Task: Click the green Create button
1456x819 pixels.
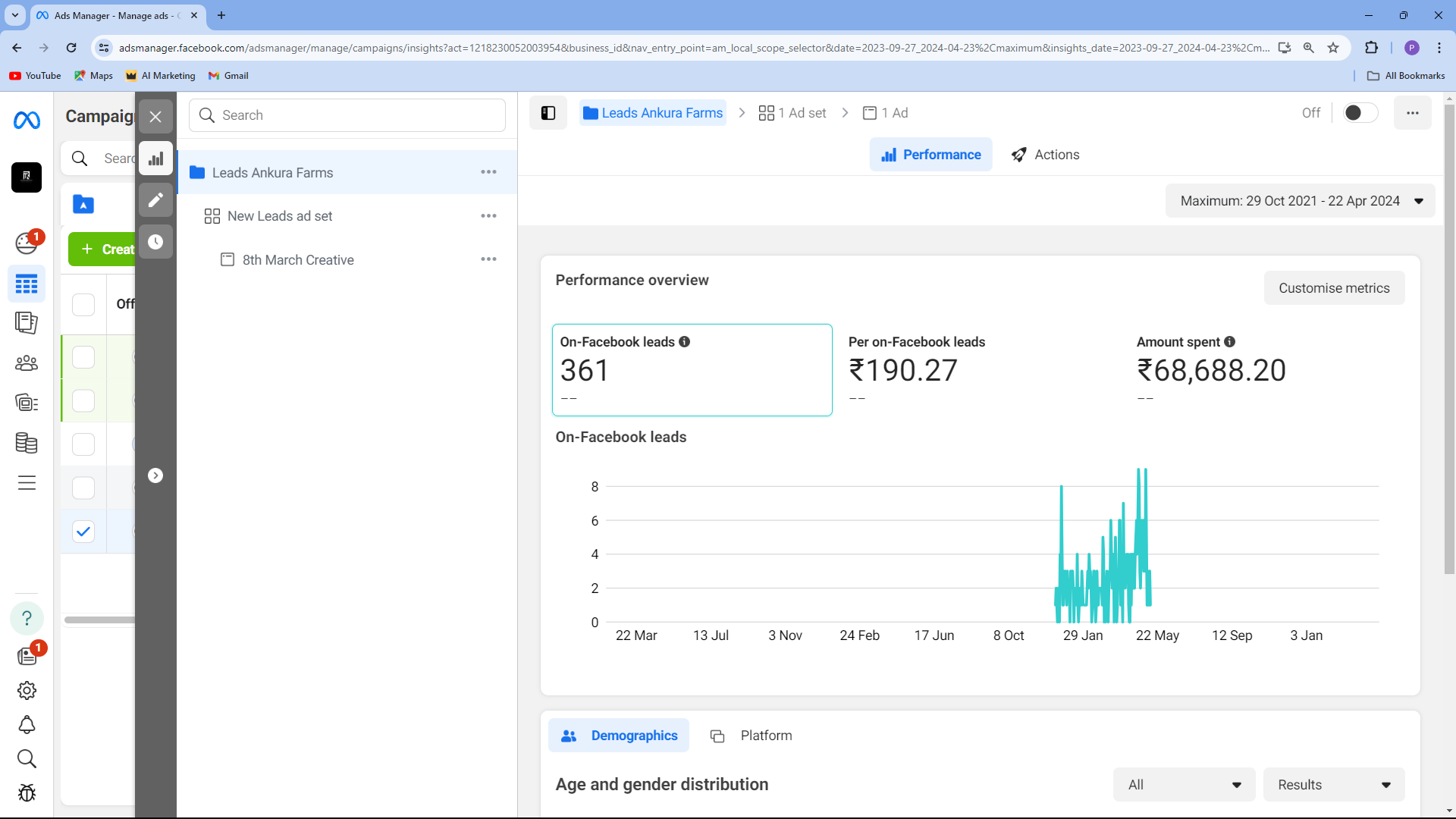Action: click(x=102, y=249)
